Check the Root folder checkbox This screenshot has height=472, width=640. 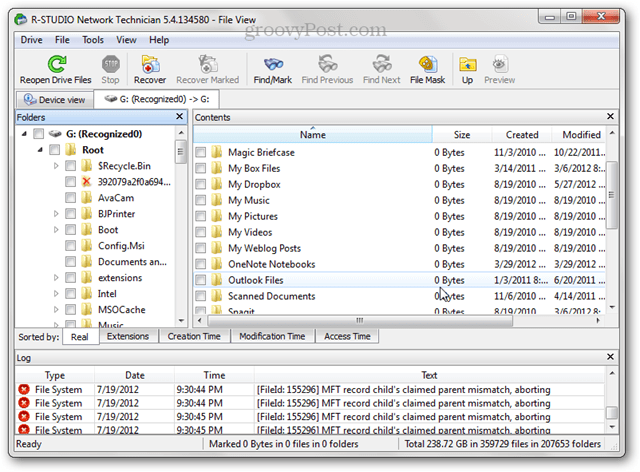tap(54, 150)
